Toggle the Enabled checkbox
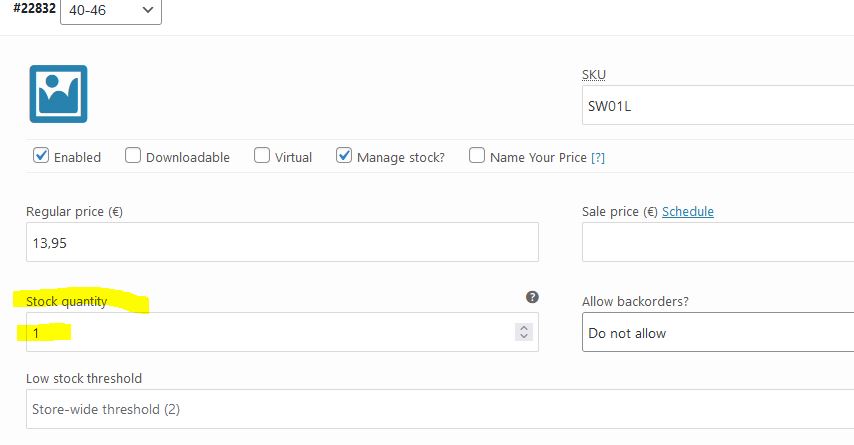This screenshot has width=854, height=445. pos(41,155)
